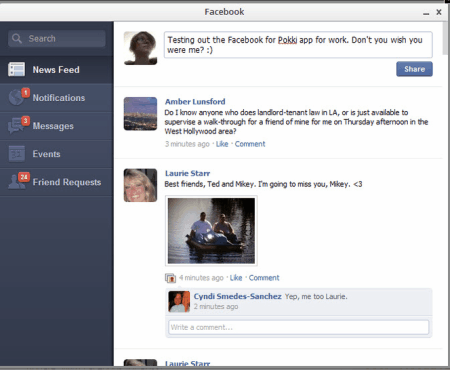The width and height of the screenshot is (450, 370).
Task: Open the Events section
Action: pos(57,154)
